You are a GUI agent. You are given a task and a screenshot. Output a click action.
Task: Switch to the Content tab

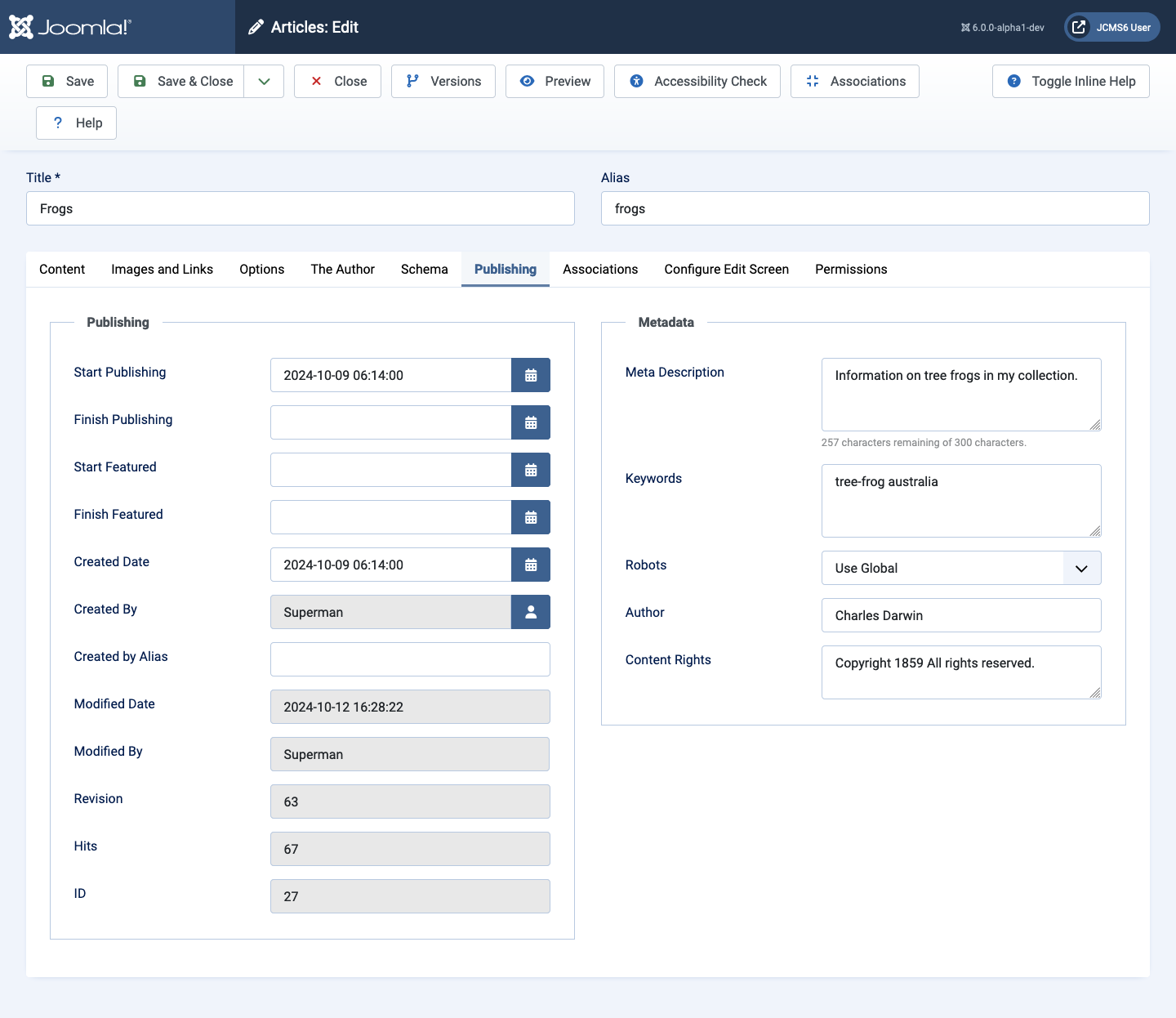tap(62, 269)
